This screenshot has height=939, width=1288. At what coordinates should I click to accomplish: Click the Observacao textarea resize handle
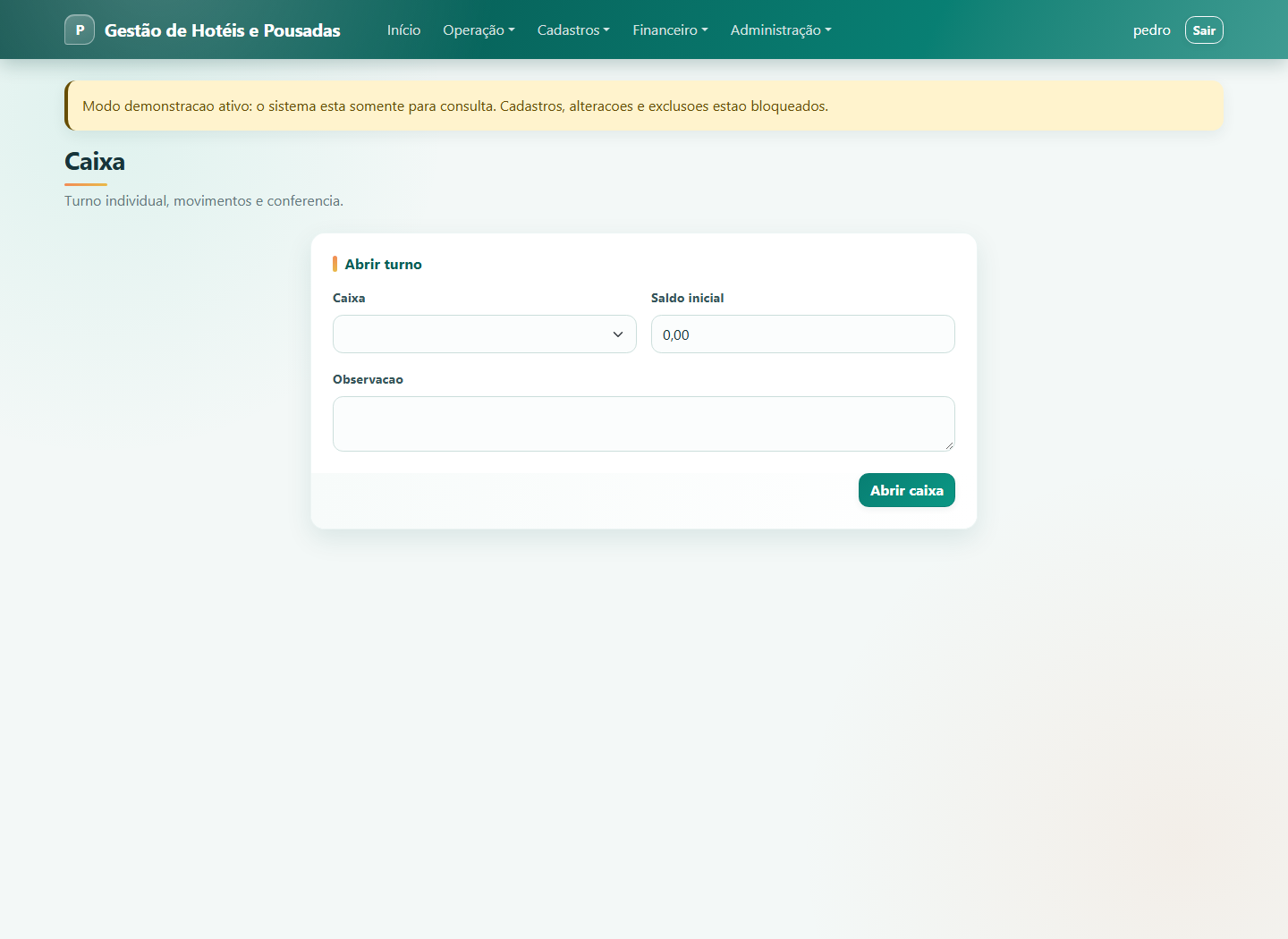click(949, 445)
